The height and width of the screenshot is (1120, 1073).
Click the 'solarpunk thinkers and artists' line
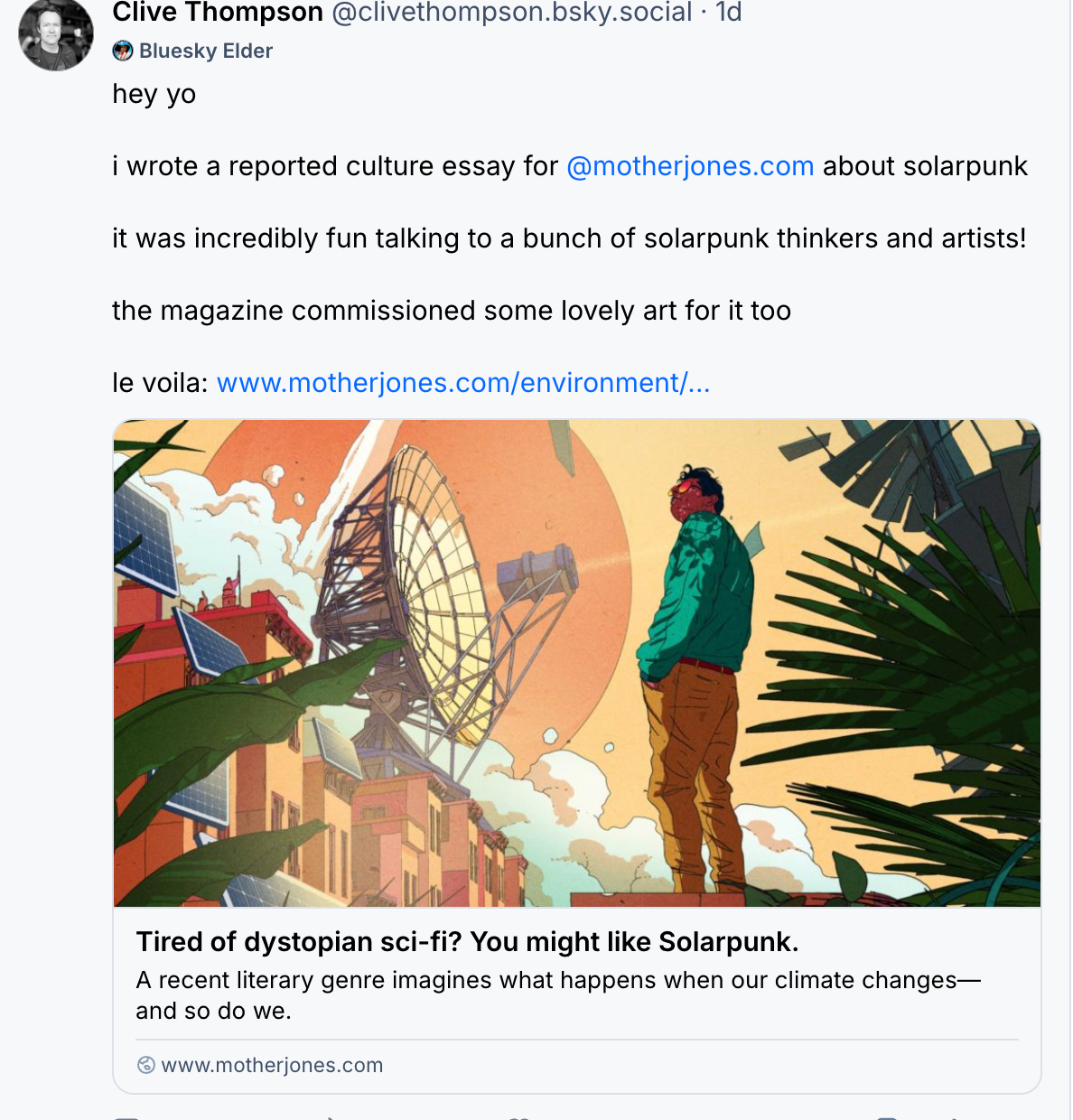point(569,238)
